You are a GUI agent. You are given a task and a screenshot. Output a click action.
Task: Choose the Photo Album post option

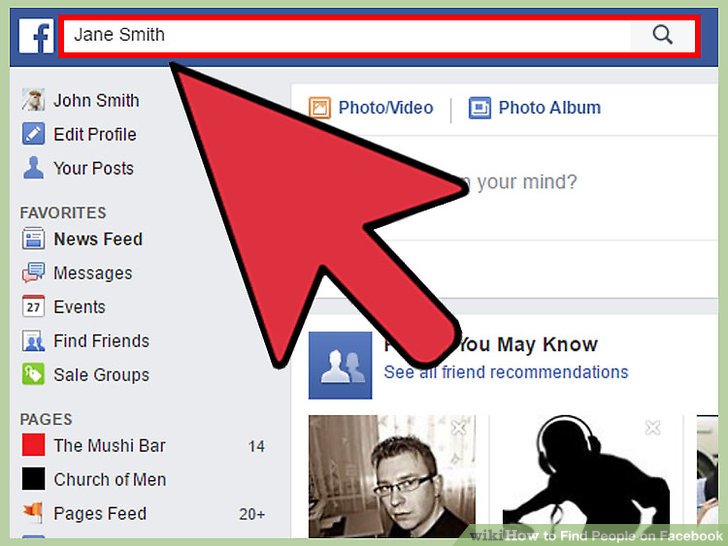(x=534, y=108)
